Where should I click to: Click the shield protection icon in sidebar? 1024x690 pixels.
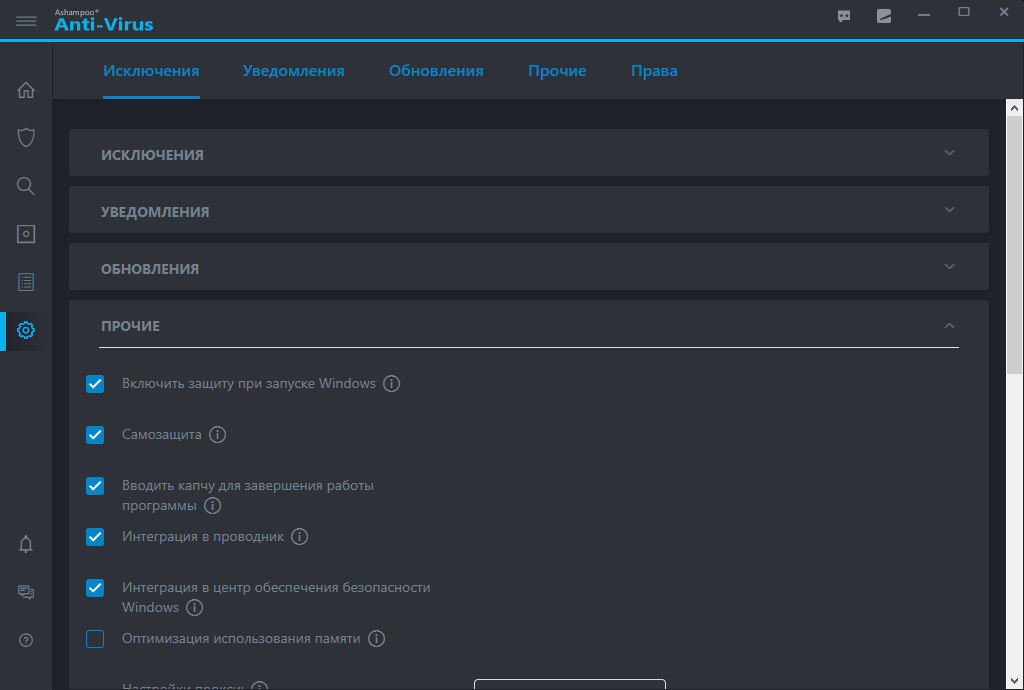tap(26, 137)
